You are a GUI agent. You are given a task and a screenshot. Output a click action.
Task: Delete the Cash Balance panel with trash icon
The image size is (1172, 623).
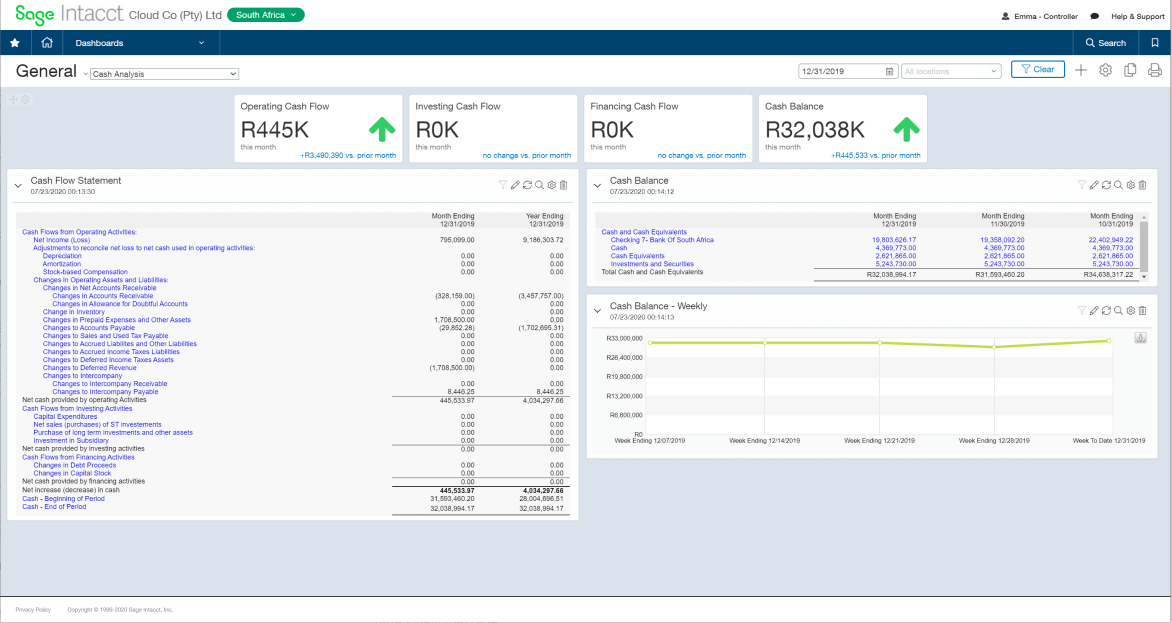1142,185
